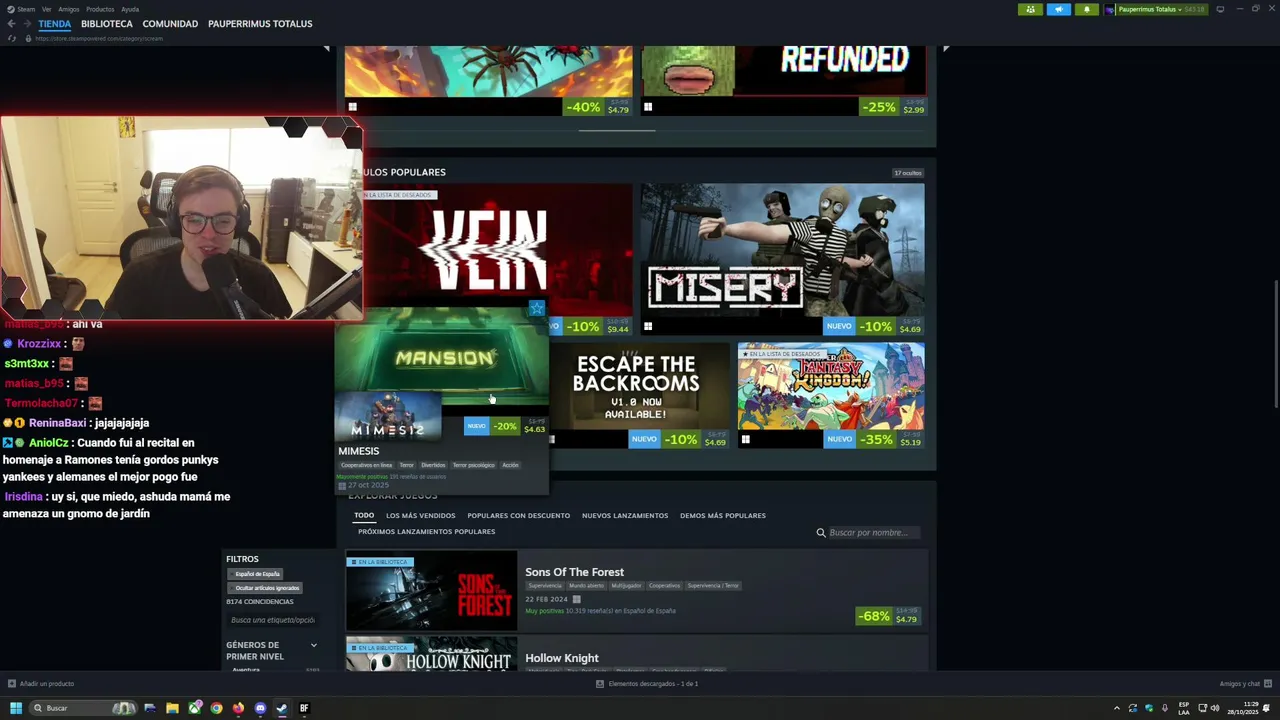Image resolution: width=1280 pixels, height=720 pixels.
Task: Open Windows Start menu
Action: [16, 708]
